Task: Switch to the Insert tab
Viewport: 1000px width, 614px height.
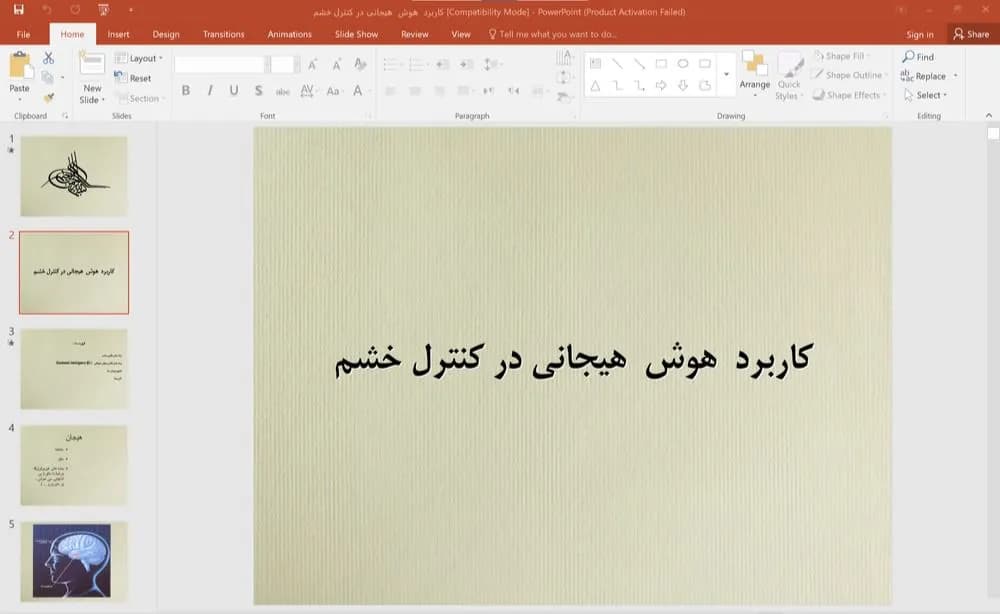Action: pyautogui.click(x=118, y=34)
